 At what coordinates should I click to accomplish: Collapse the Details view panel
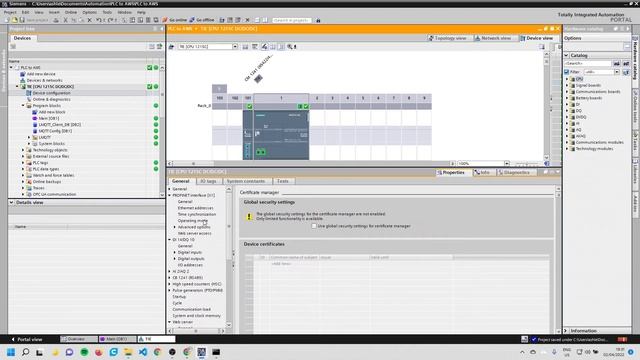tap(11, 202)
